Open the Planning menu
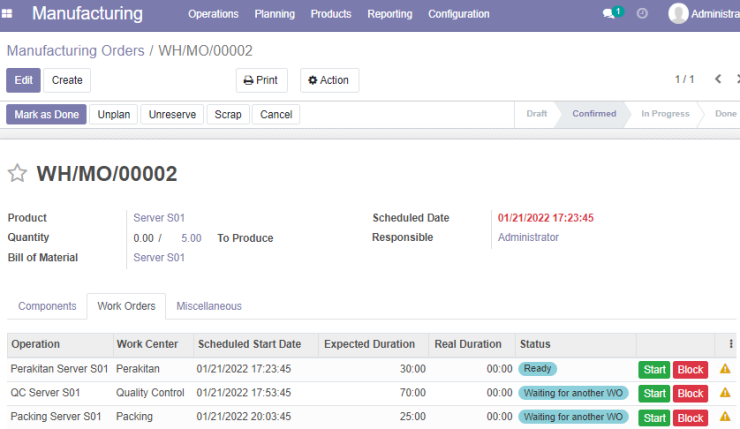Image resolution: width=740 pixels, height=429 pixels. pos(275,14)
